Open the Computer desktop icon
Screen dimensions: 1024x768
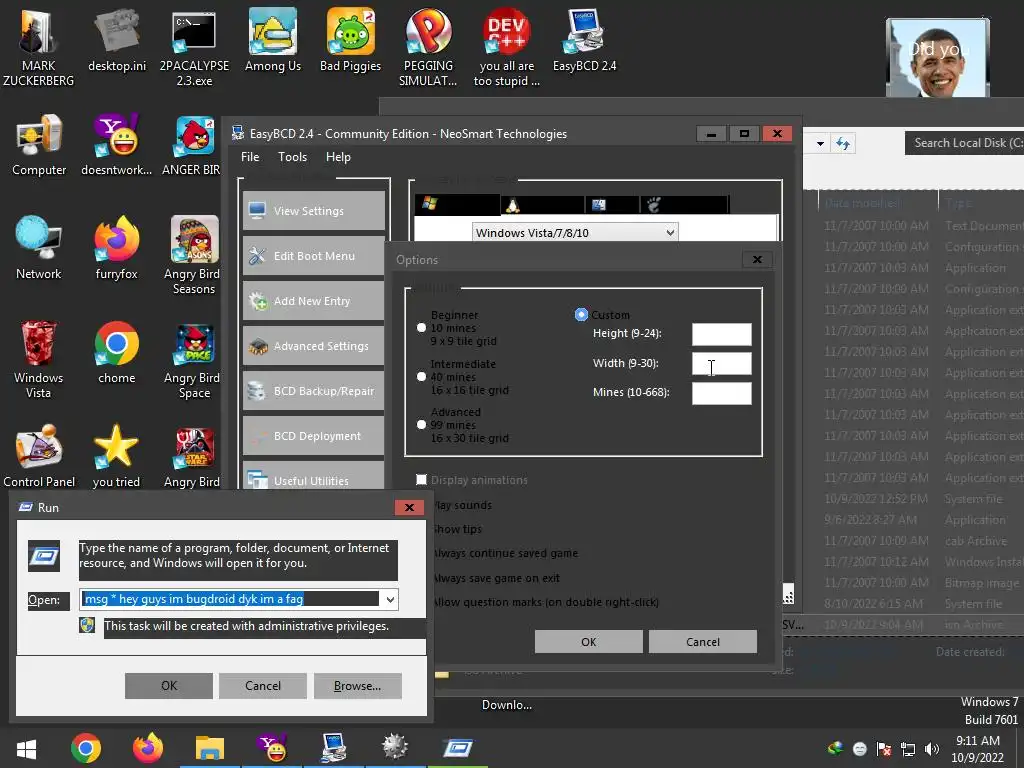pyautogui.click(x=39, y=145)
